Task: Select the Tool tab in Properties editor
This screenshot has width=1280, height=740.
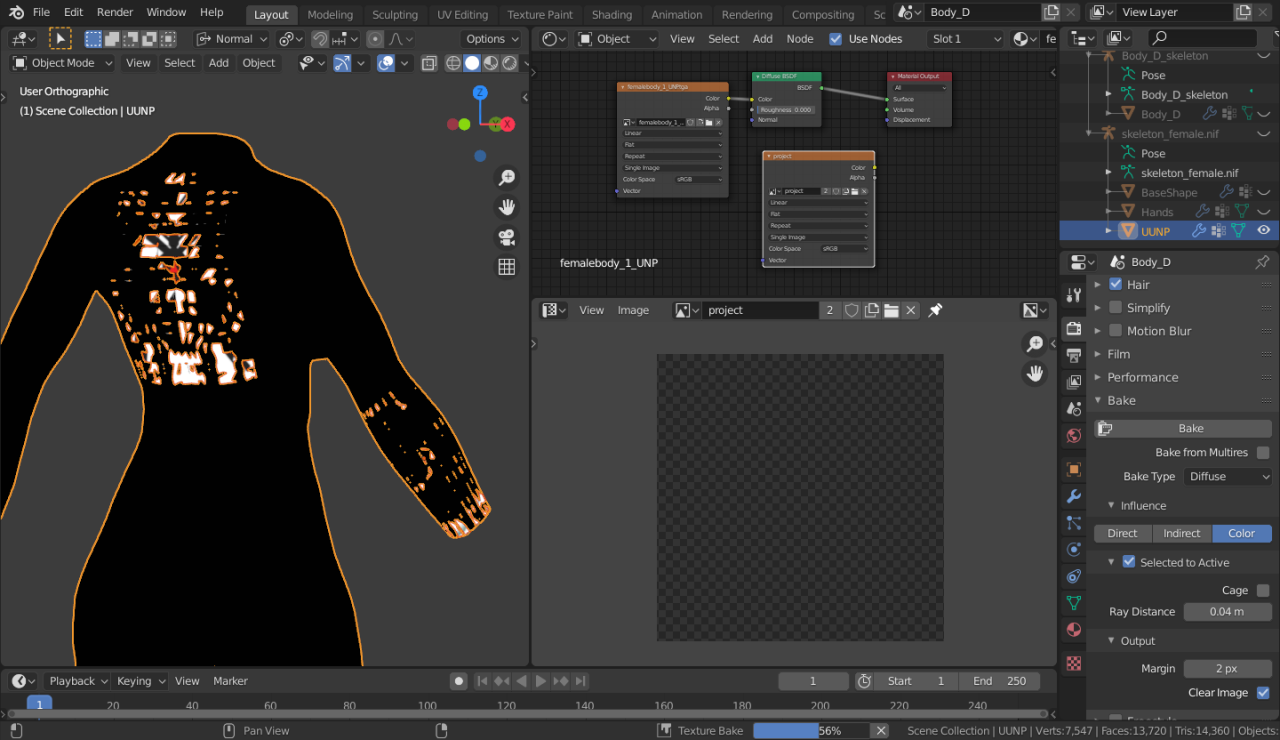Action: (1074, 295)
